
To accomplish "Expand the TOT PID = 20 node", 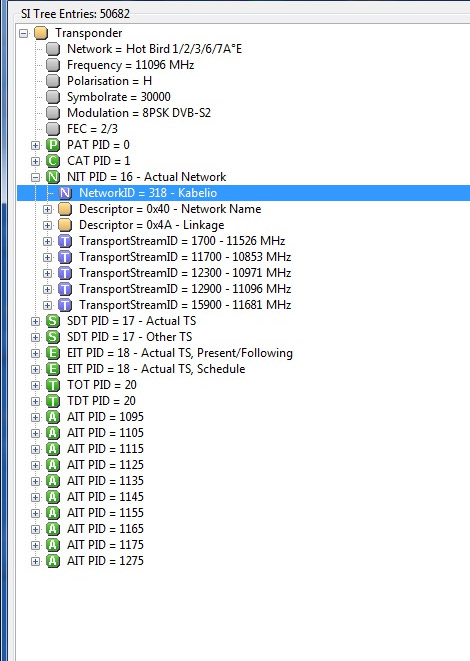I will [x=35, y=385].
